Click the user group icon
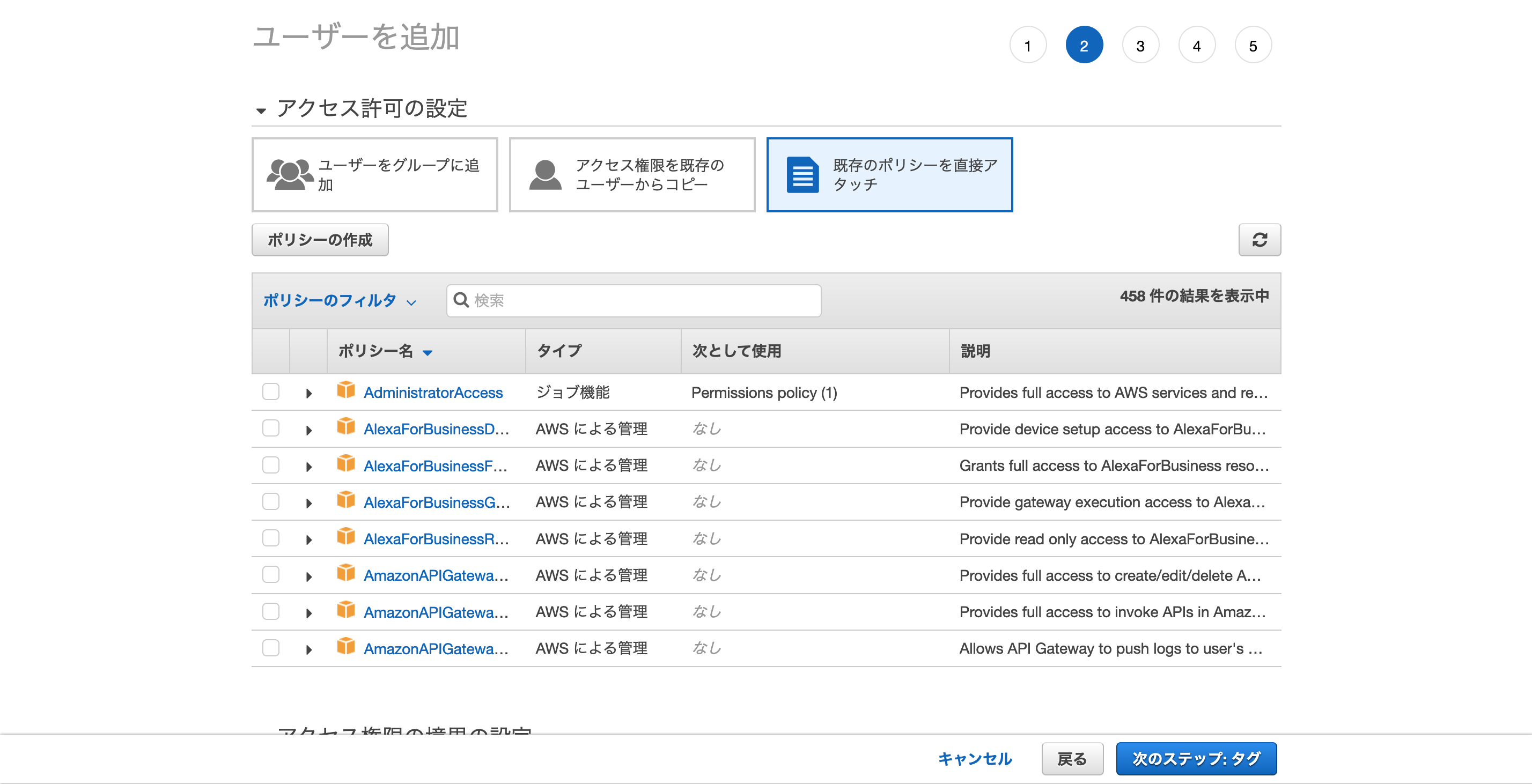 290,174
